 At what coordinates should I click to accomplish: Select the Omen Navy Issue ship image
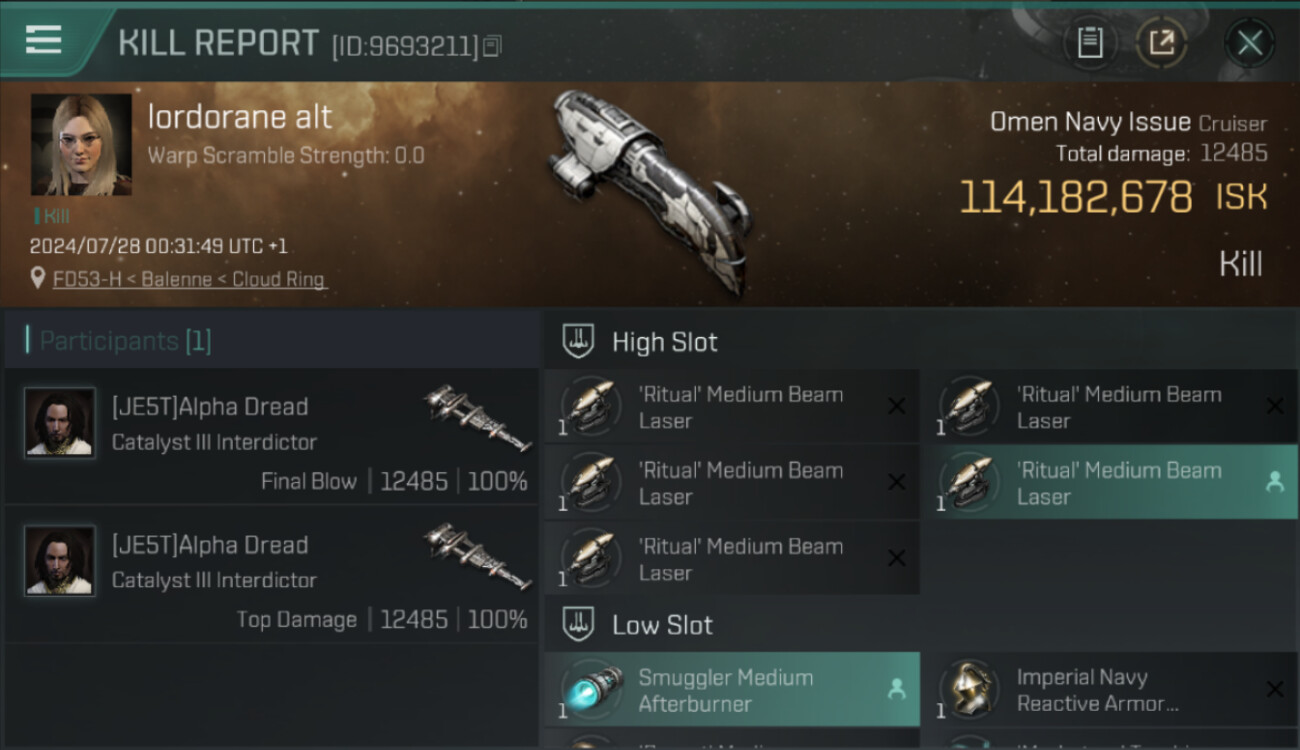(650, 190)
